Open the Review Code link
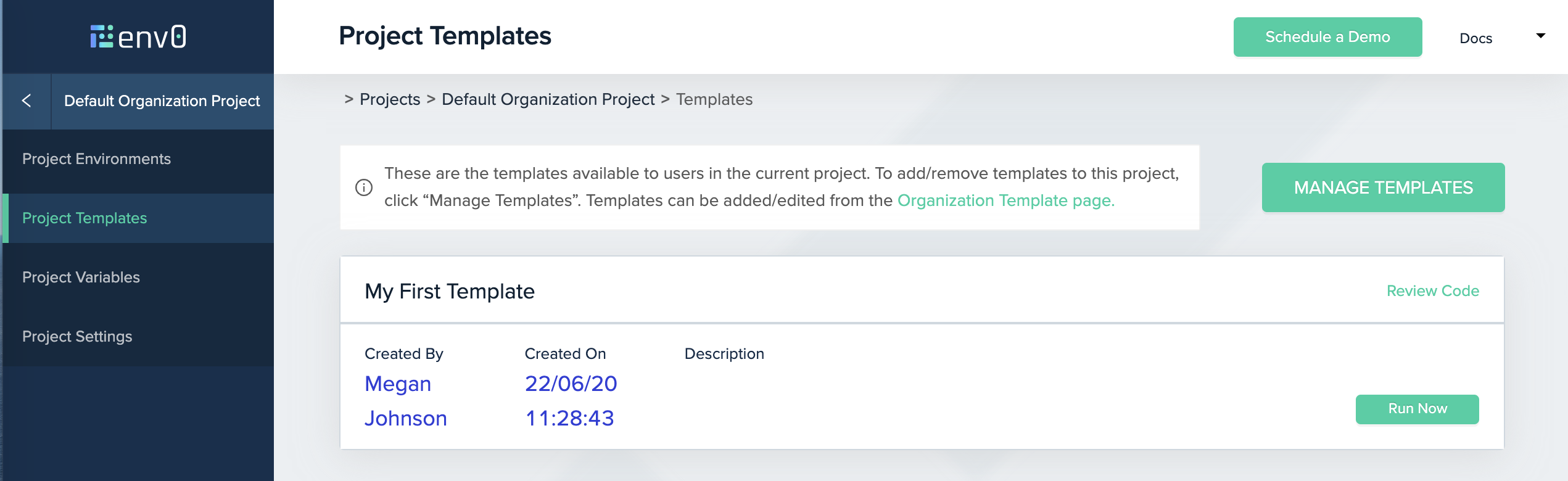The image size is (1568, 481). point(1432,291)
